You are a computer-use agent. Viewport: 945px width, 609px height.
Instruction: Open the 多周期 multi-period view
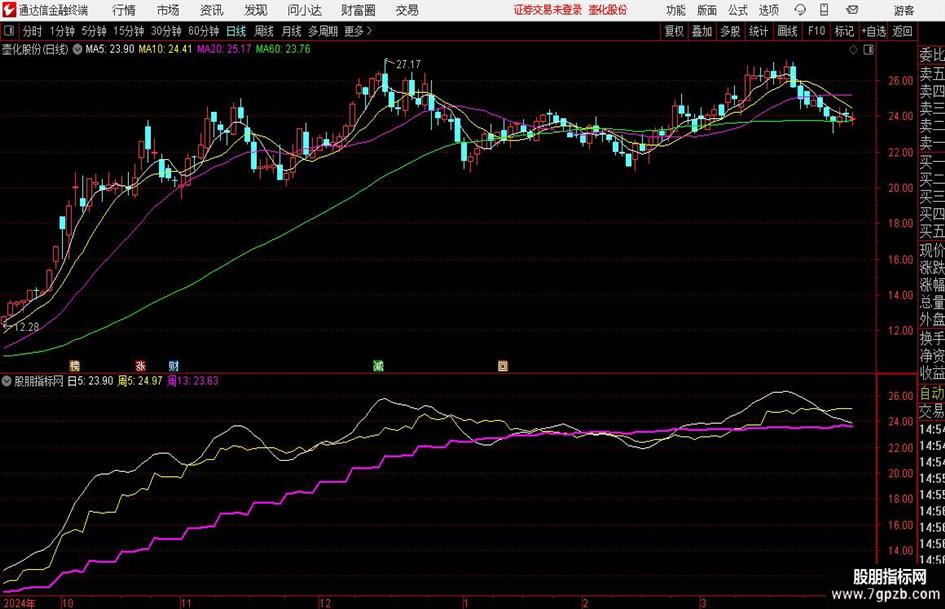tap(323, 31)
